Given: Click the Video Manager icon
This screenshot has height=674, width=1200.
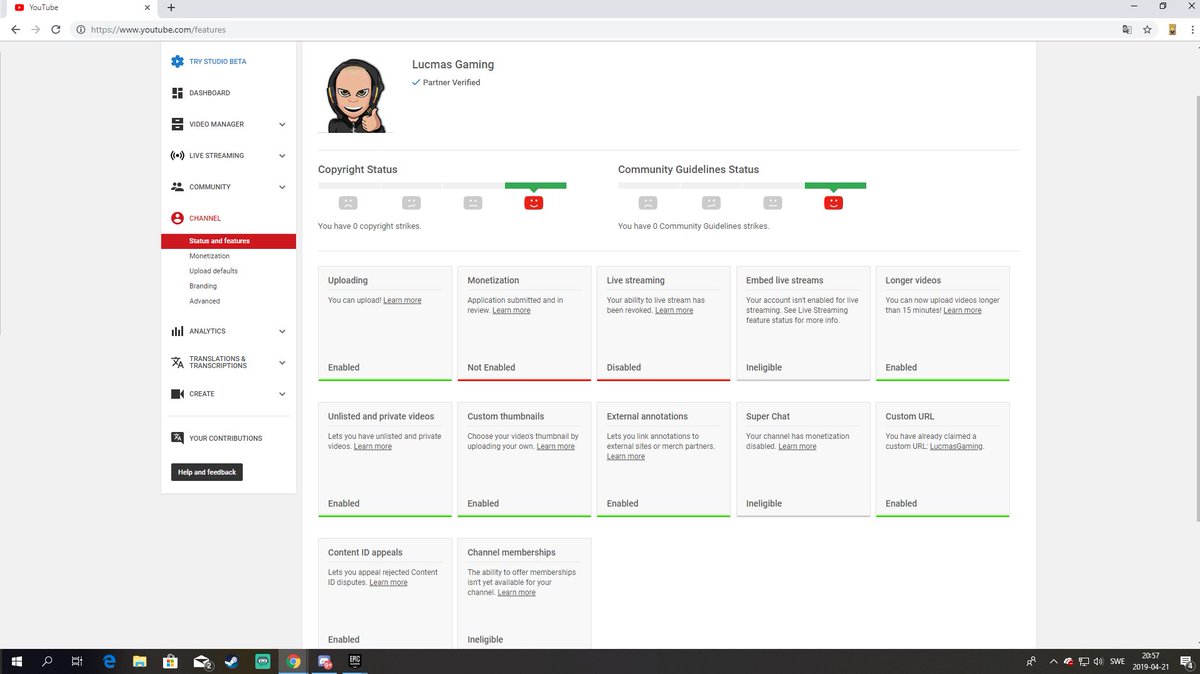Looking at the screenshot, I should click(x=177, y=124).
